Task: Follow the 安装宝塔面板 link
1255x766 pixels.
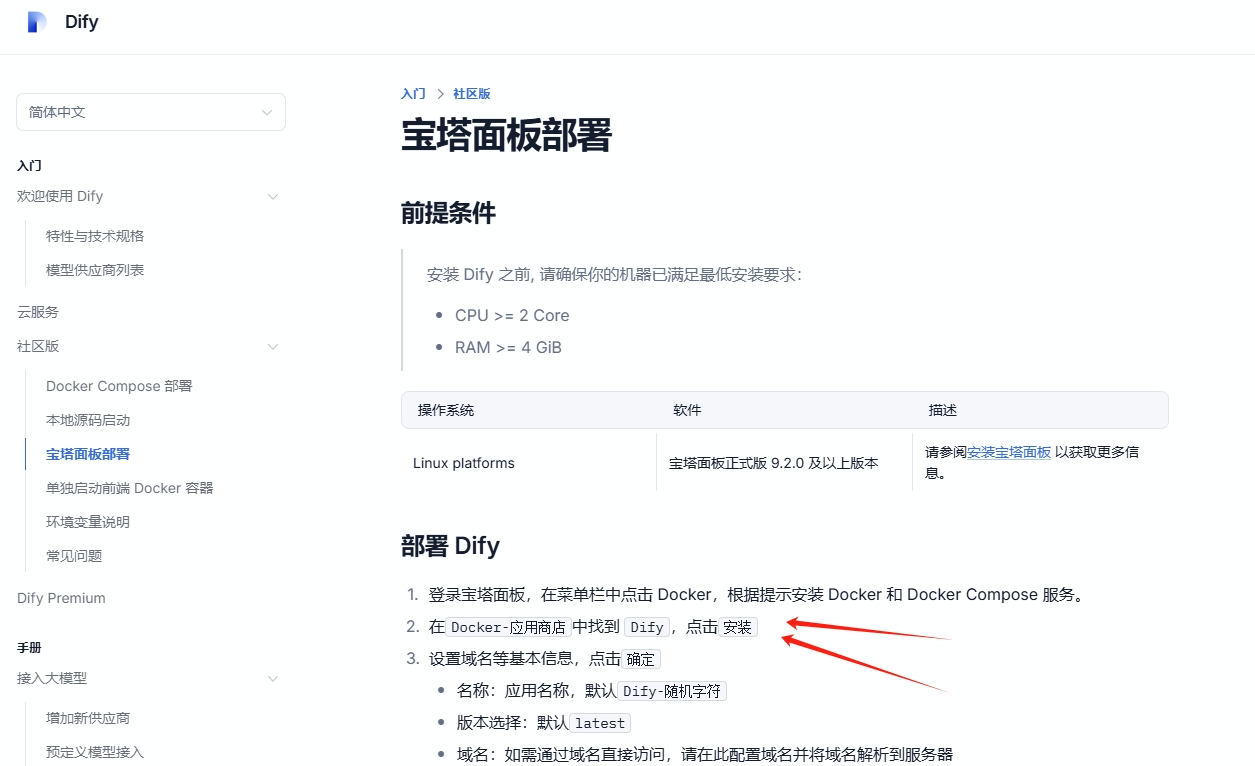Action: pos(1009,452)
